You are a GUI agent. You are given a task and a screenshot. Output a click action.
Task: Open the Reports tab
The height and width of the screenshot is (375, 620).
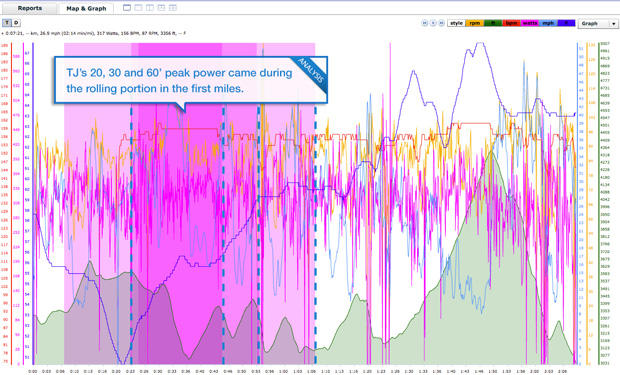coord(30,8)
